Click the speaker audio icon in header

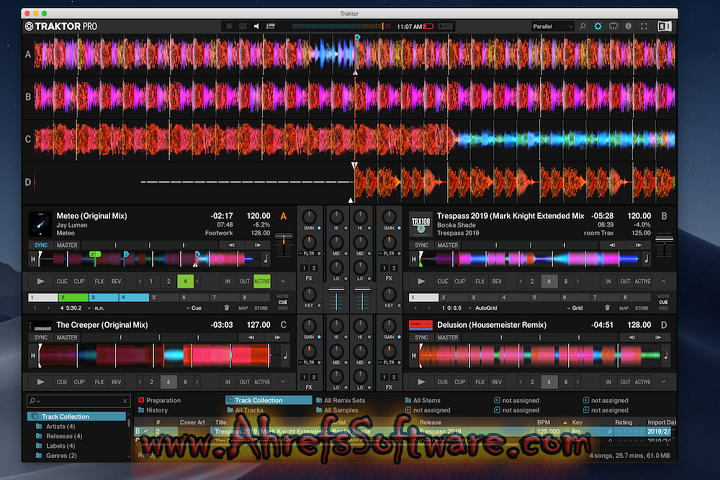[256, 27]
